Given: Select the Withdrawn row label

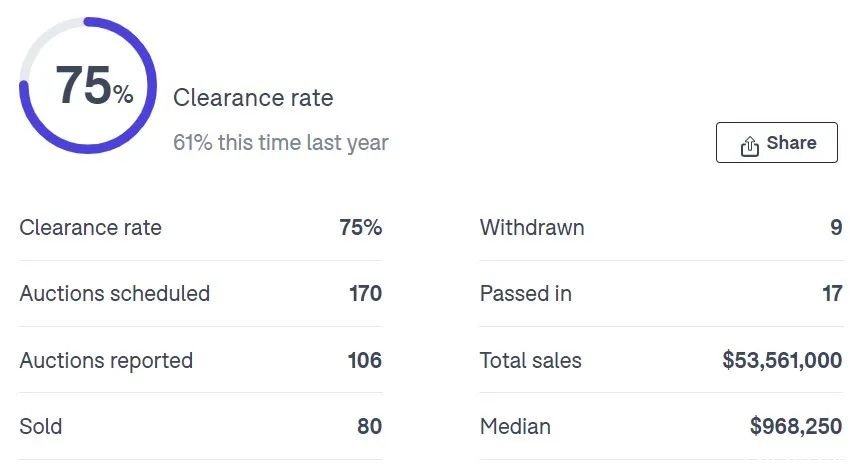Looking at the screenshot, I should pyautogui.click(x=532, y=227).
